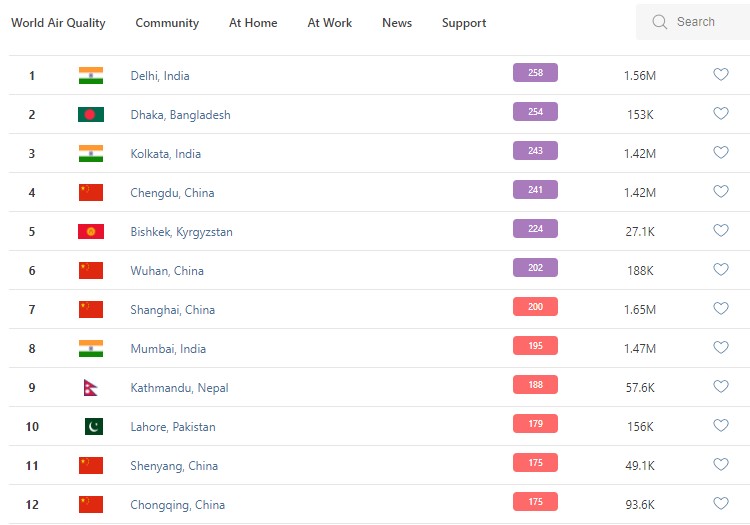Favorite Kathmandu, Nepal using heart icon

(x=720, y=387)
